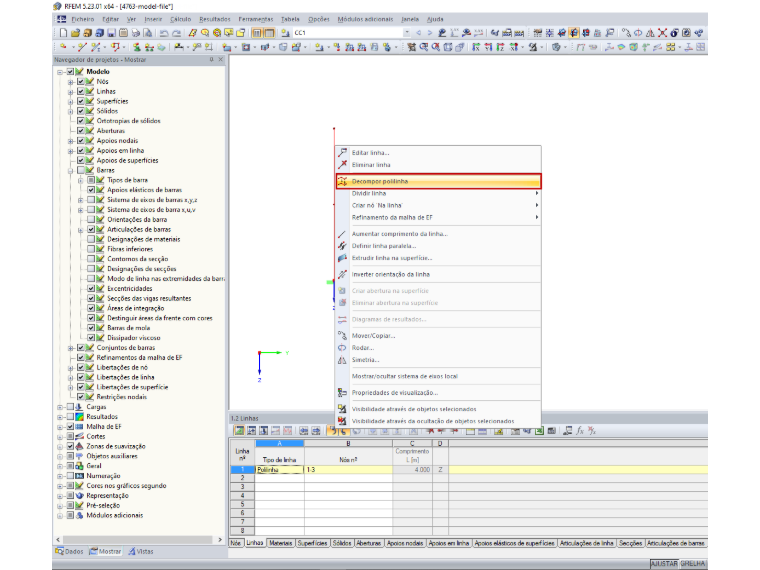Click the view in Z direction icon

point(500,47)
